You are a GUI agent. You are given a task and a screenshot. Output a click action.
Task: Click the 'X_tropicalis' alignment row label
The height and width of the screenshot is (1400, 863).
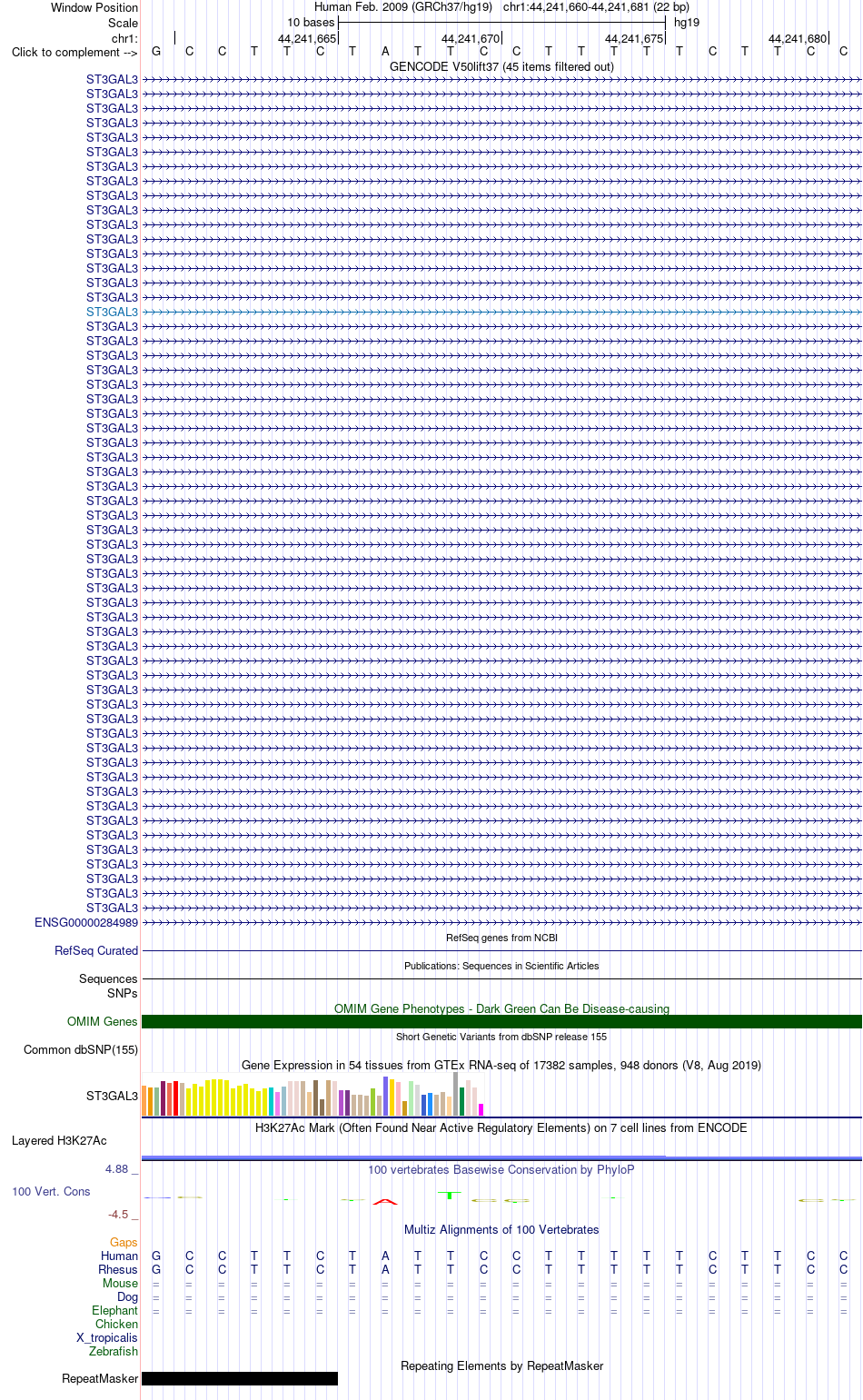coord(107,1337)
